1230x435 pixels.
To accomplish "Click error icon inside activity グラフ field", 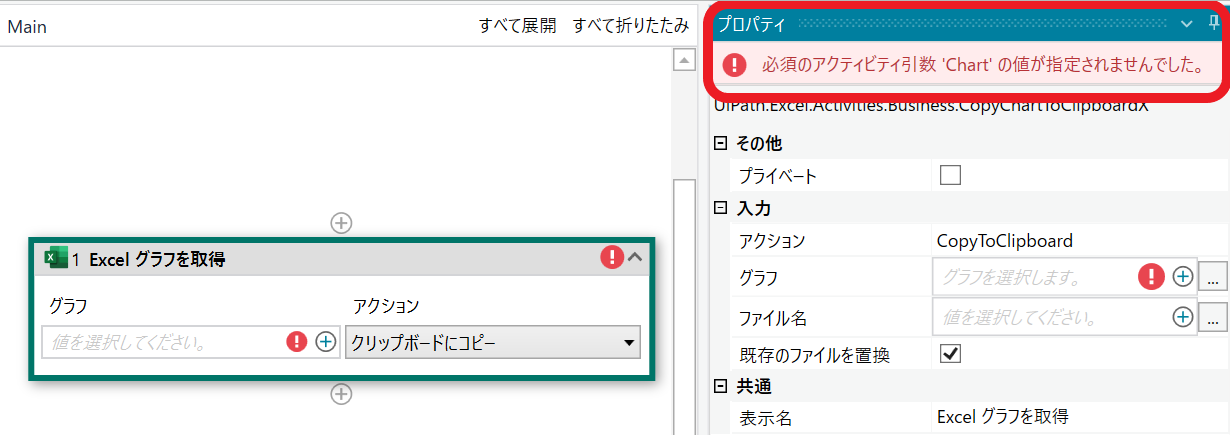I will pos(297,342).
